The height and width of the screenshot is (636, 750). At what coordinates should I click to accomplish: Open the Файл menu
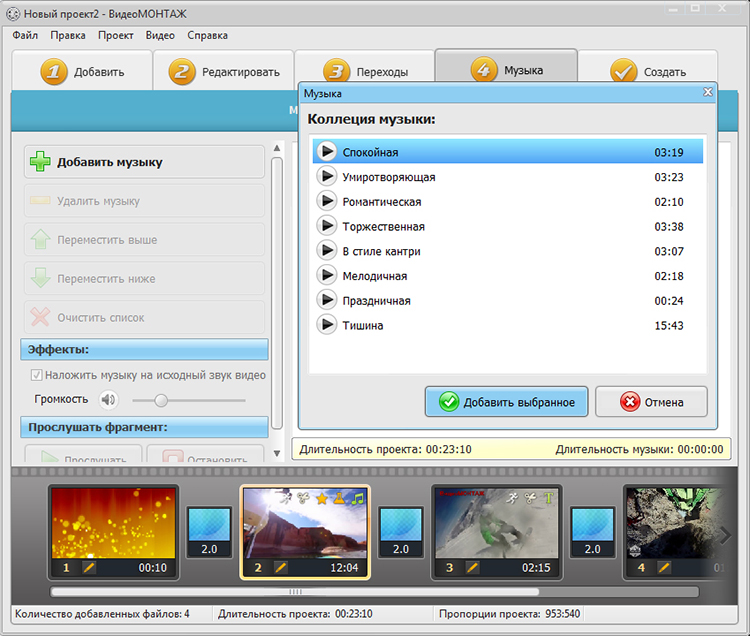click(x=25, y=35)
